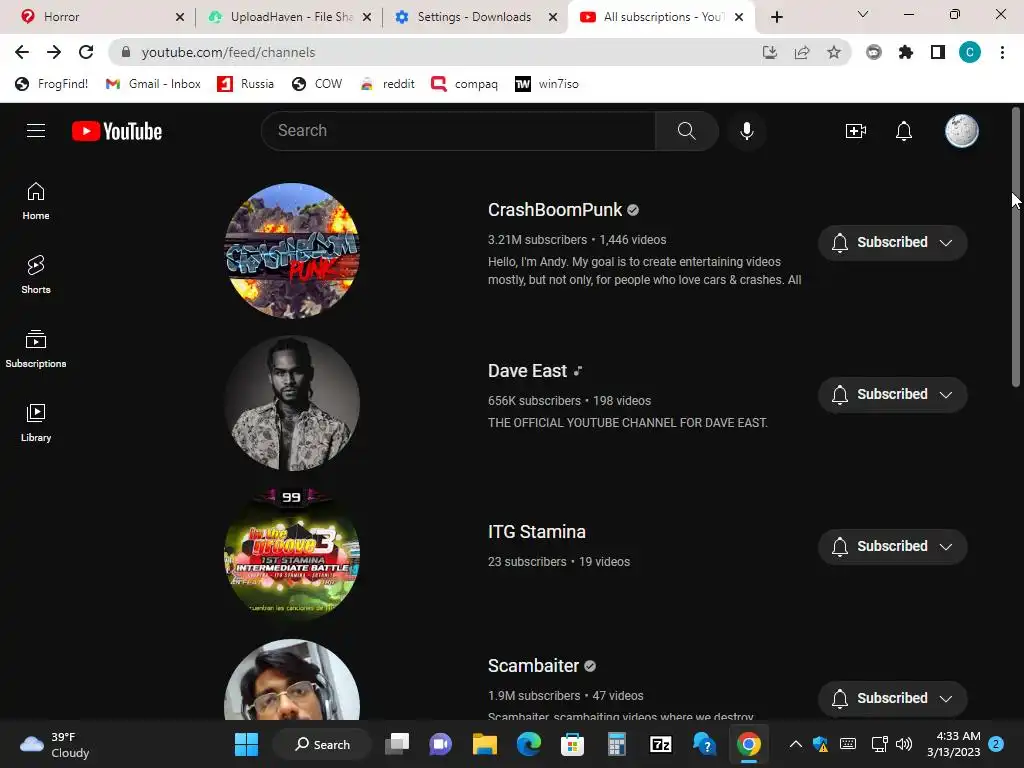
Task: Open weather widget 39°F Cloudy
Action: pos(54,744)
